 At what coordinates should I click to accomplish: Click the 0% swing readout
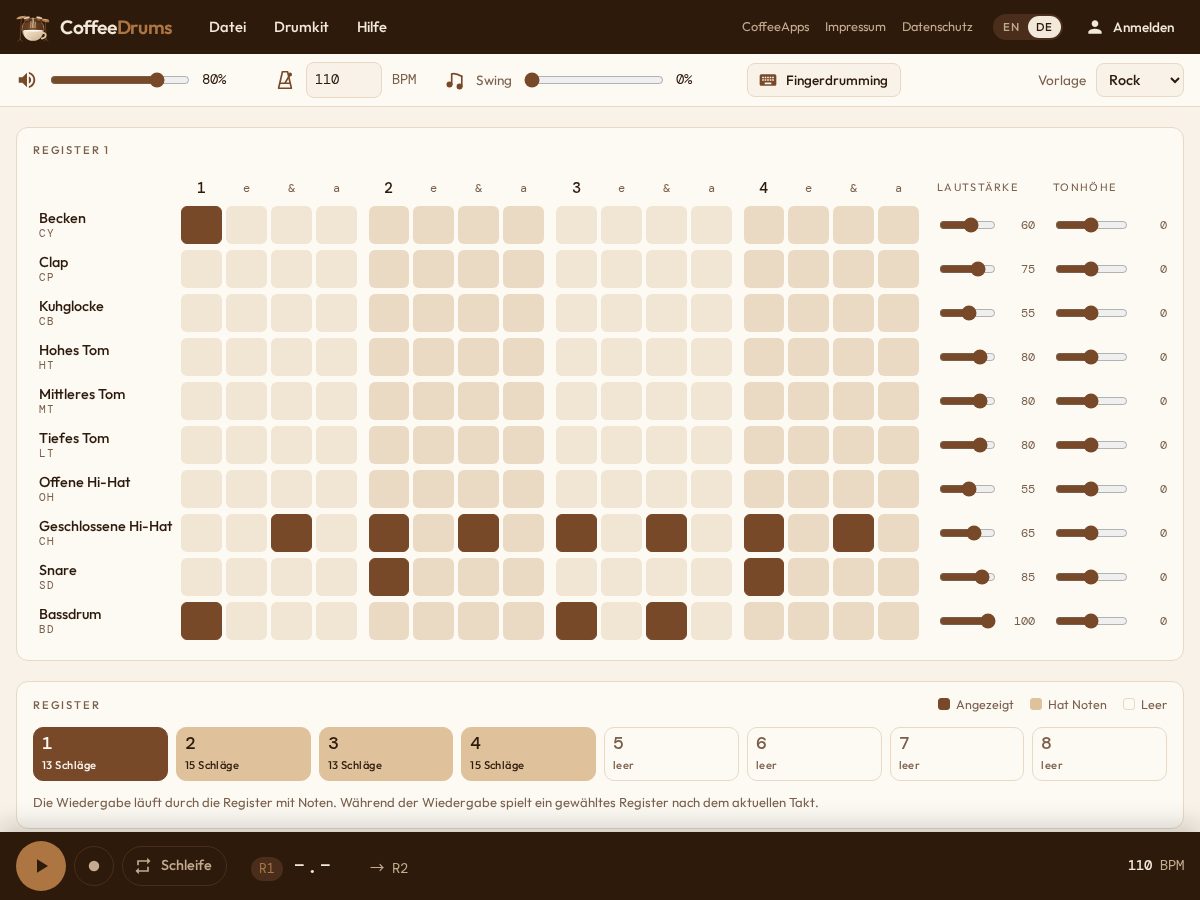(x=684, y=80)
